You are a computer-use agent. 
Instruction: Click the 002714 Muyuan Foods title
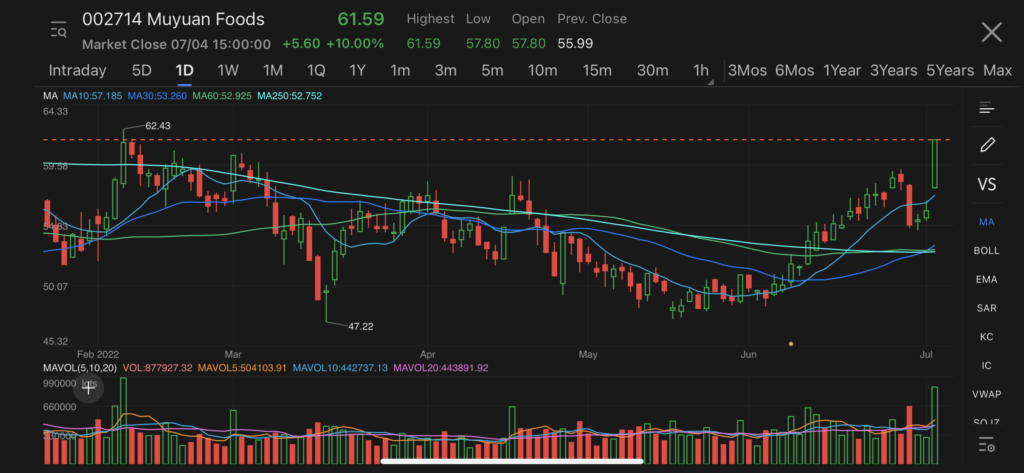[x=173, y=20]
